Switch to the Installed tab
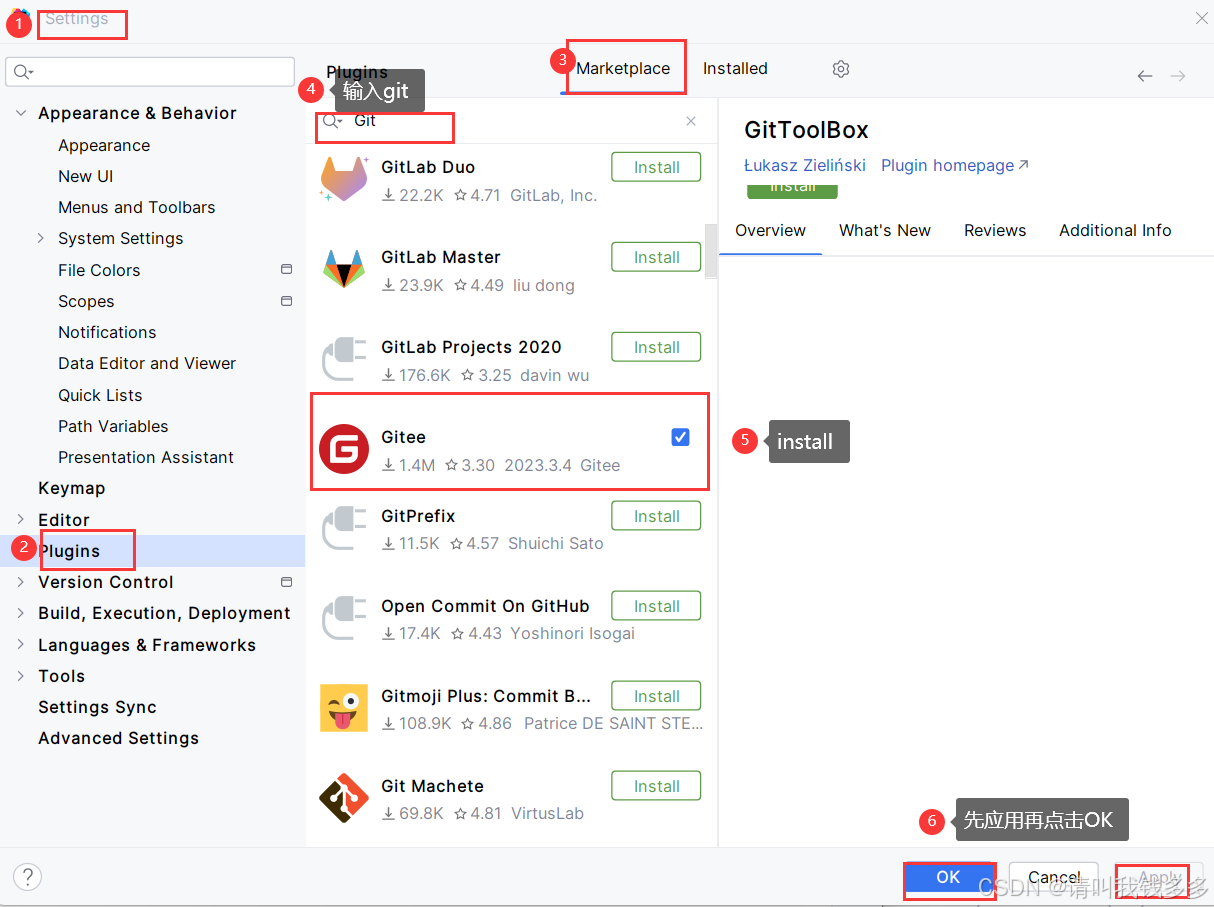The height and width of the screenshot is (907, 1214). click(x=735, y=69)
